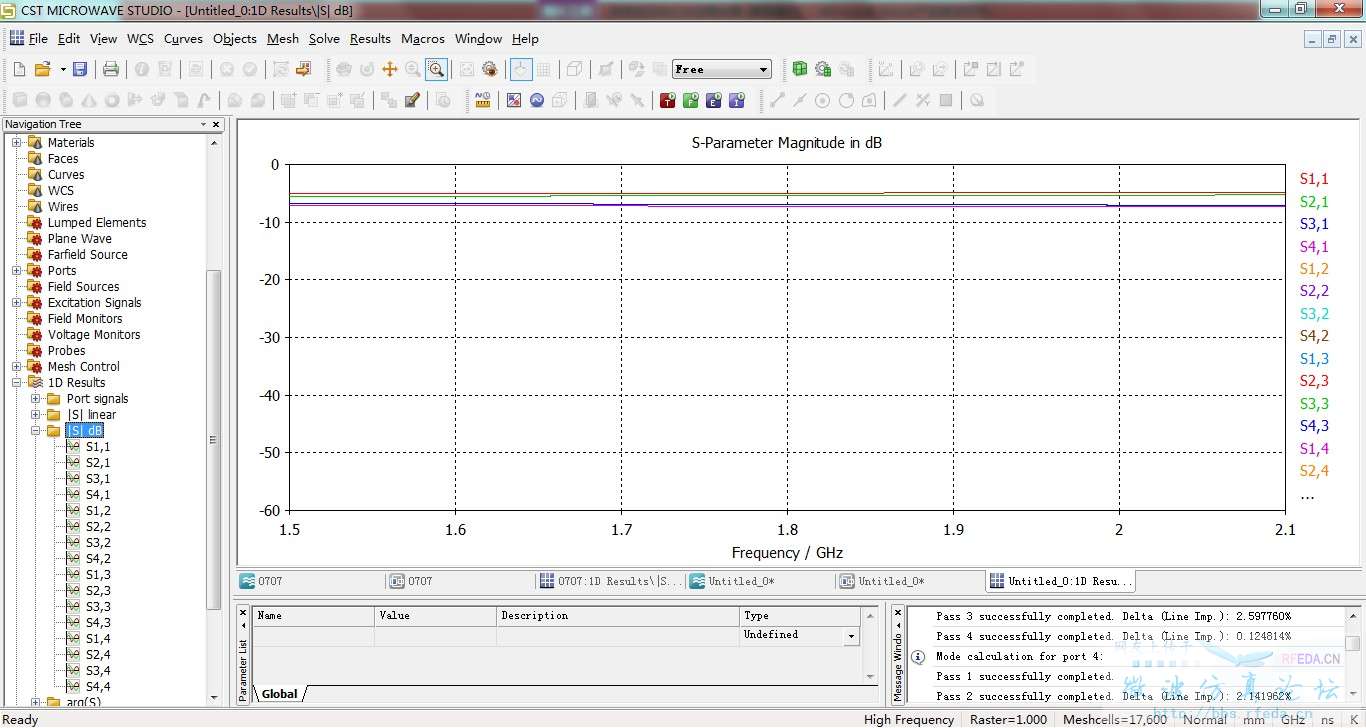Open the Solve menu

(x=324, y=39)
